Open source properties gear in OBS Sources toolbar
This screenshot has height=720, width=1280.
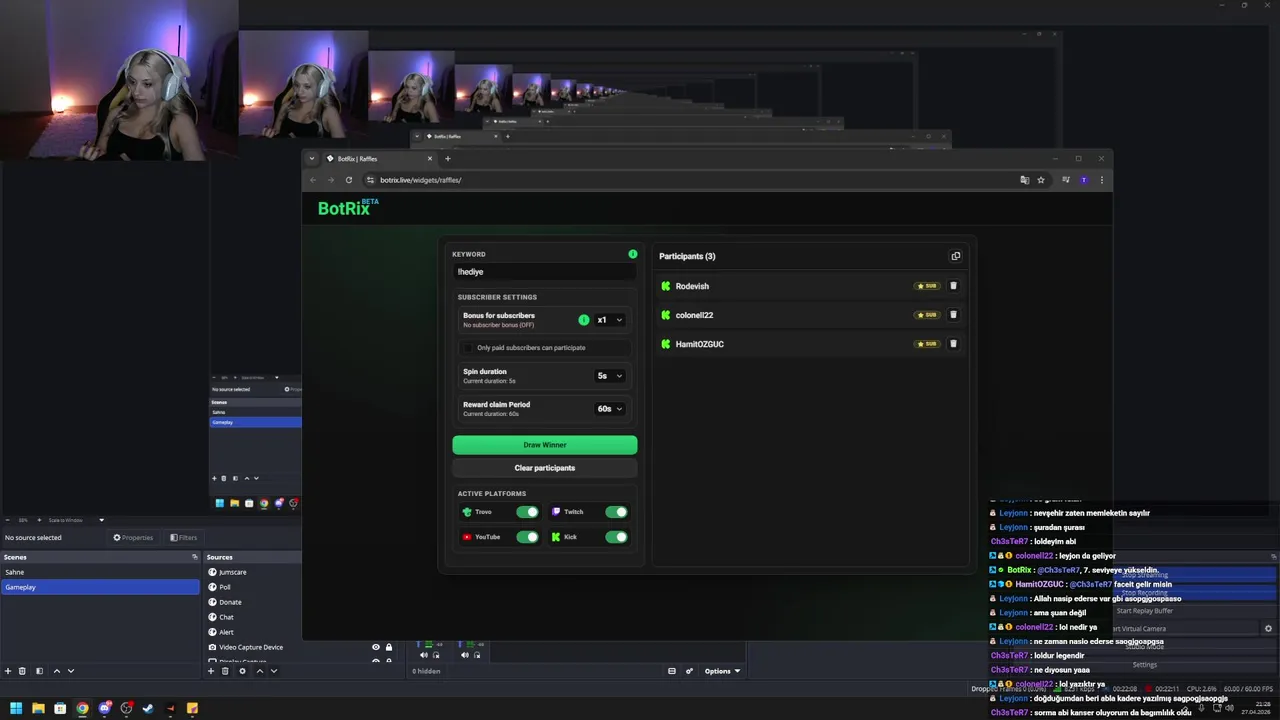242,671
